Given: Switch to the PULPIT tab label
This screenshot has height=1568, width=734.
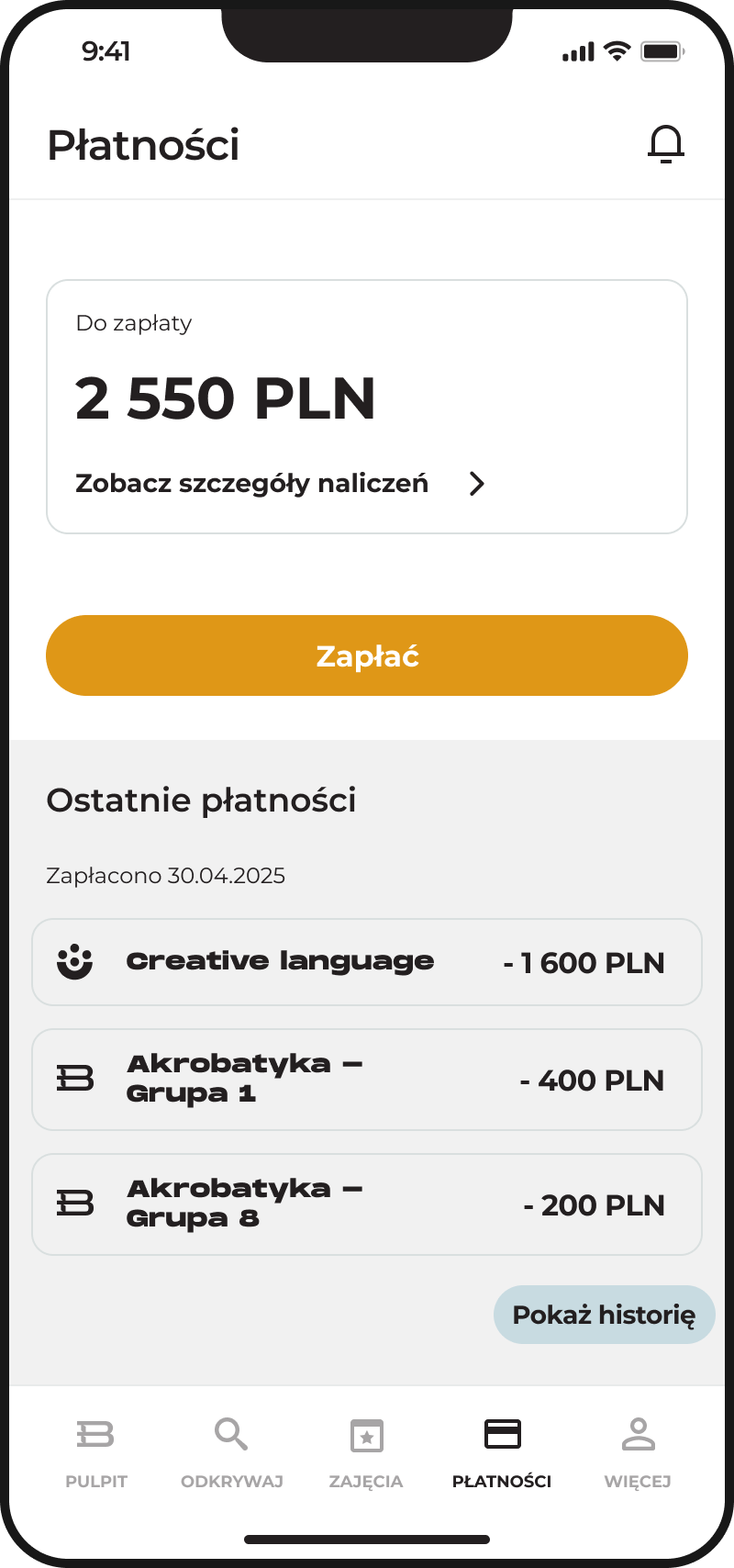Looking at the screenshot, I should point(96,1481).
